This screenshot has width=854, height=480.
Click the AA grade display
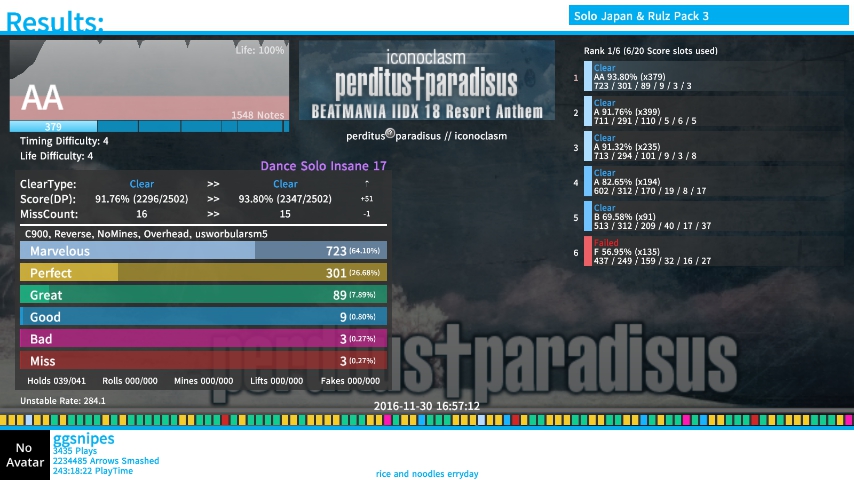point(42,98)
